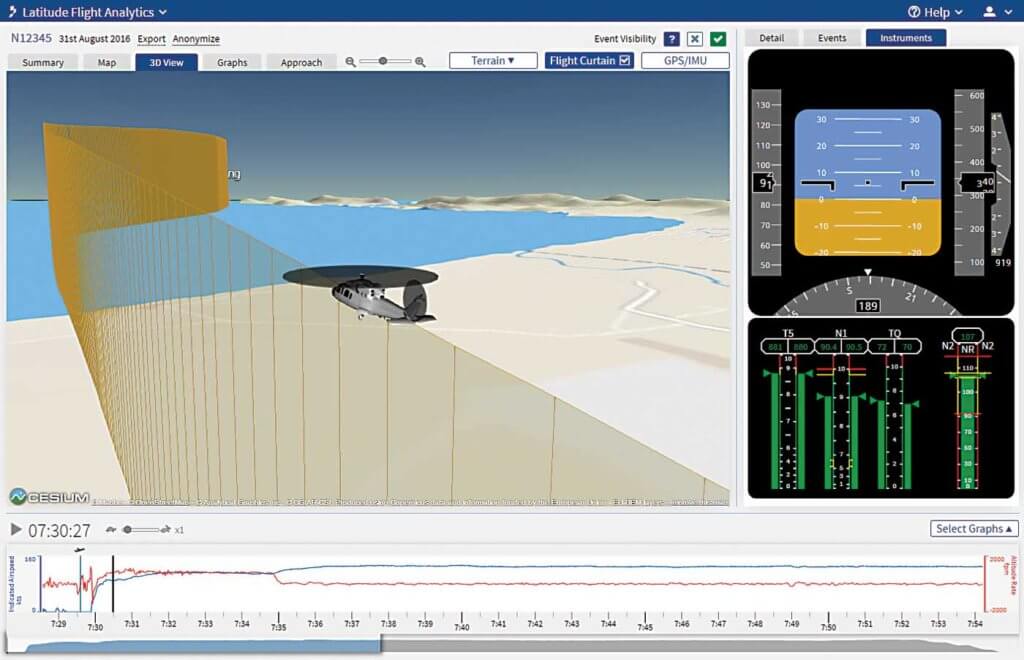Open the Help dropdown
1024x660 pixels.
[936, 12]
